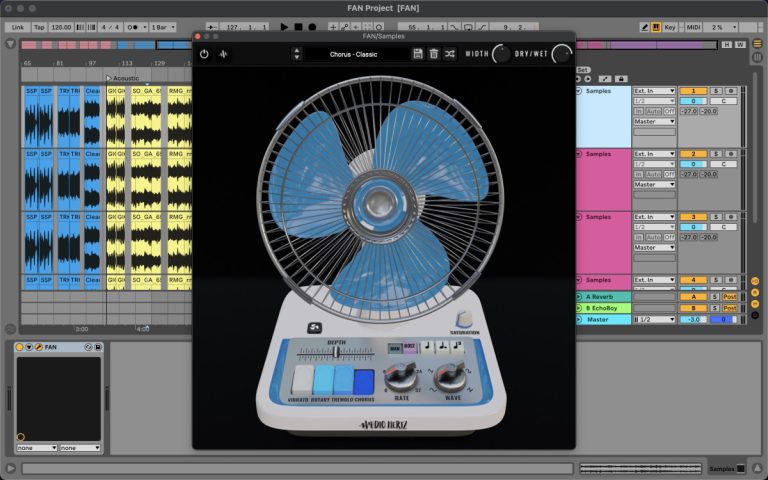The width and height of the screenshot is (768, 480).
Task: Start playback in Ableton transport
Action: (284, 27)
